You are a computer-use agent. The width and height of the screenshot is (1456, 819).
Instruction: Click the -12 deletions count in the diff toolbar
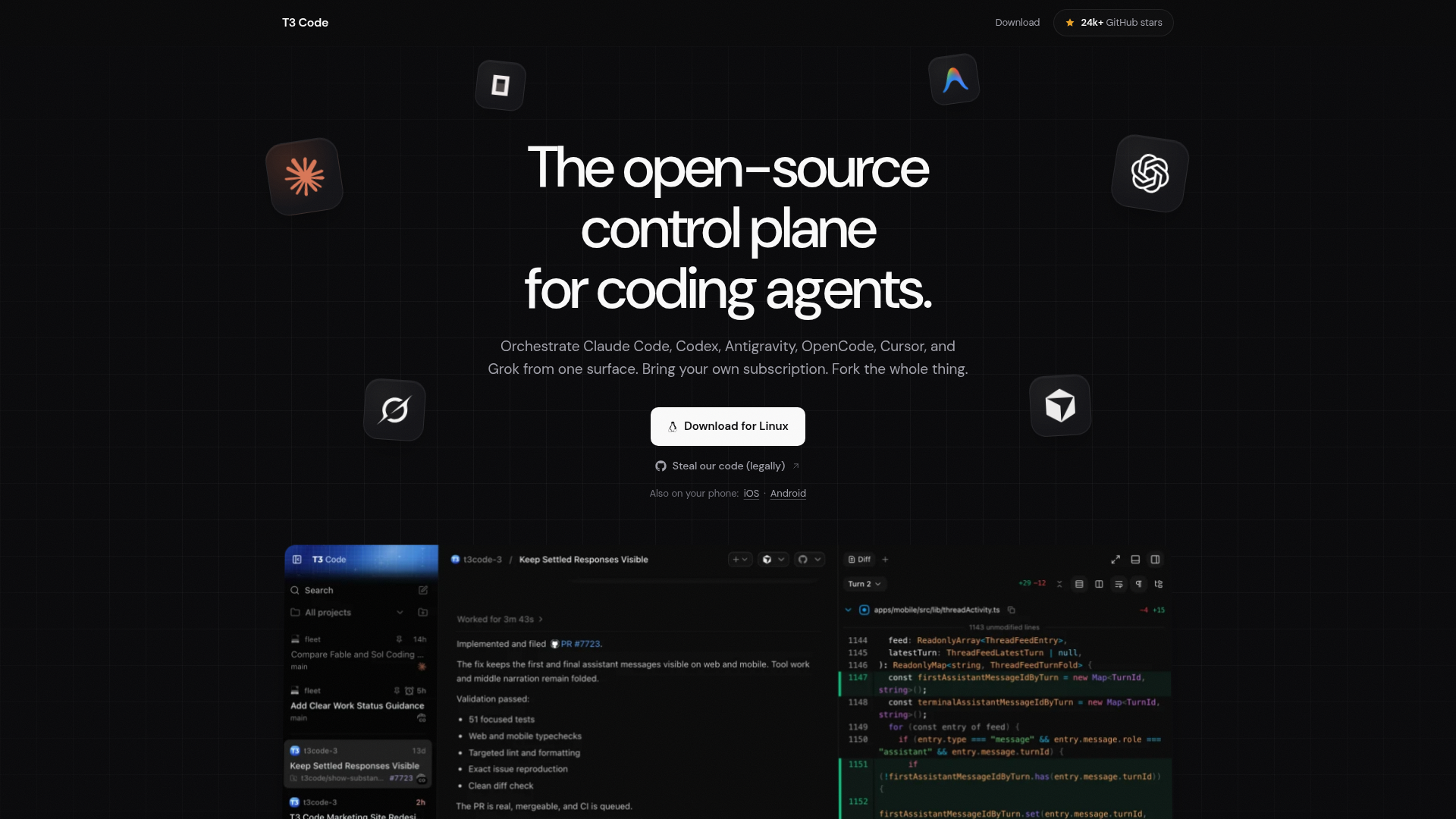pyautogui.click(x=1040, y=583)
